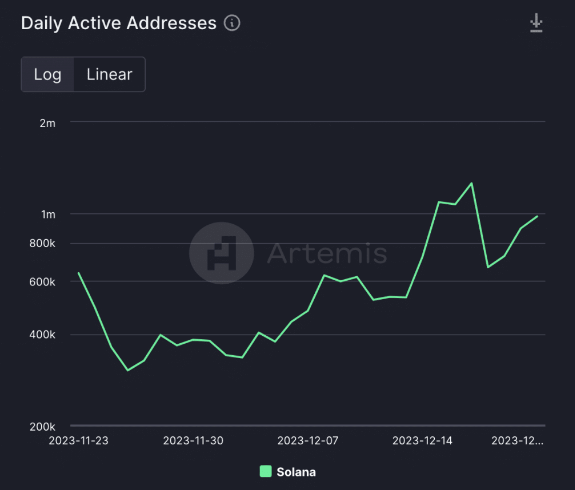The height and width of the screenshot is (490, 575).
Task: Click the 1m y-axis label
Action: pyautogui.click(x=48, y=215)
